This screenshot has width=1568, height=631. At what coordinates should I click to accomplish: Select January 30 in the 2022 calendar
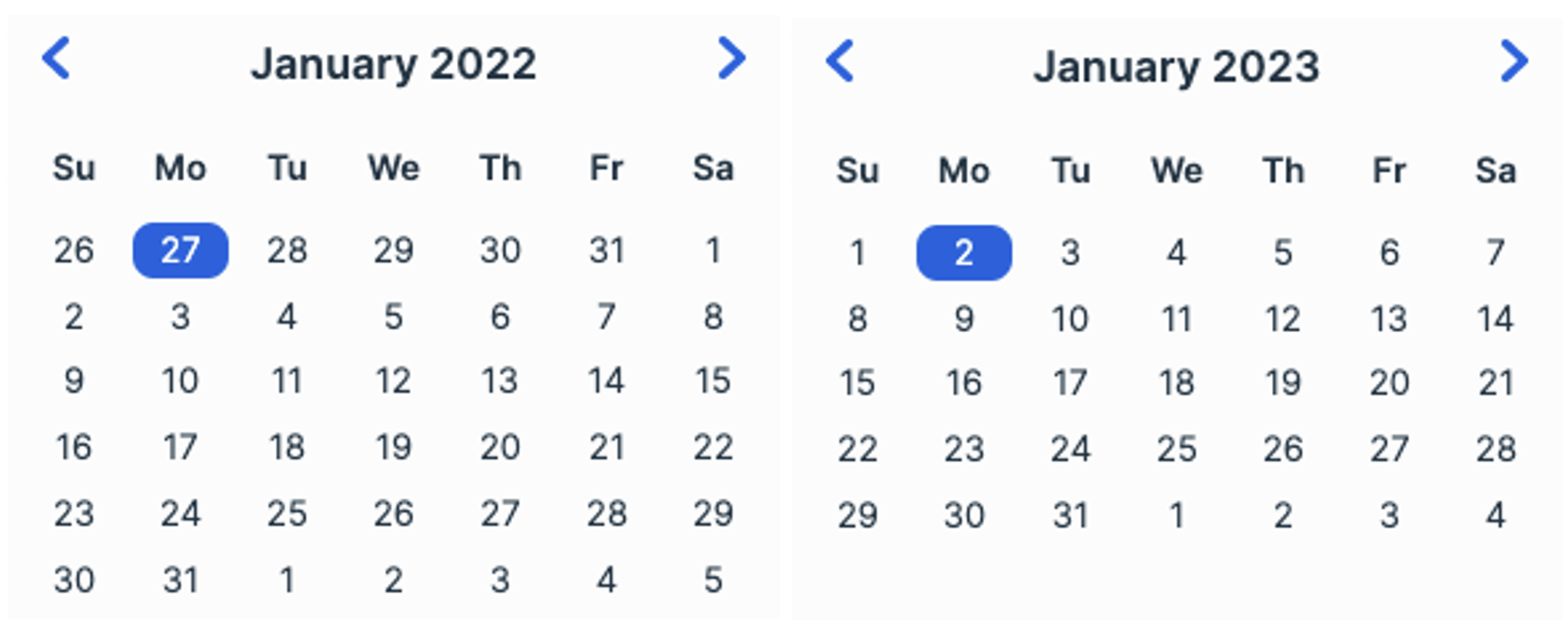(74, 580)
